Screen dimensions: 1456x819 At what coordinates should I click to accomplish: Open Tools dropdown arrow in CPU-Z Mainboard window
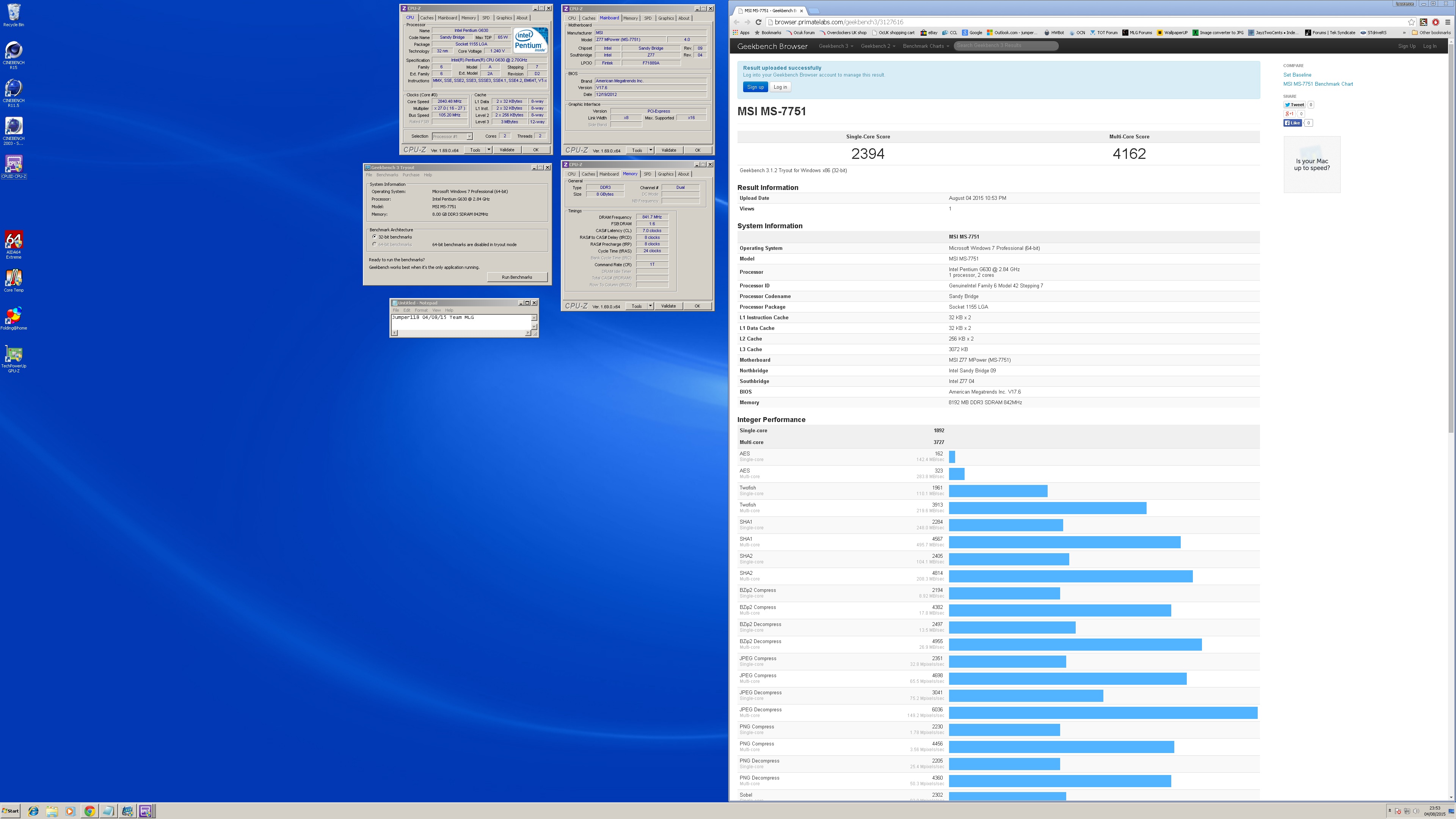[651, 150]
